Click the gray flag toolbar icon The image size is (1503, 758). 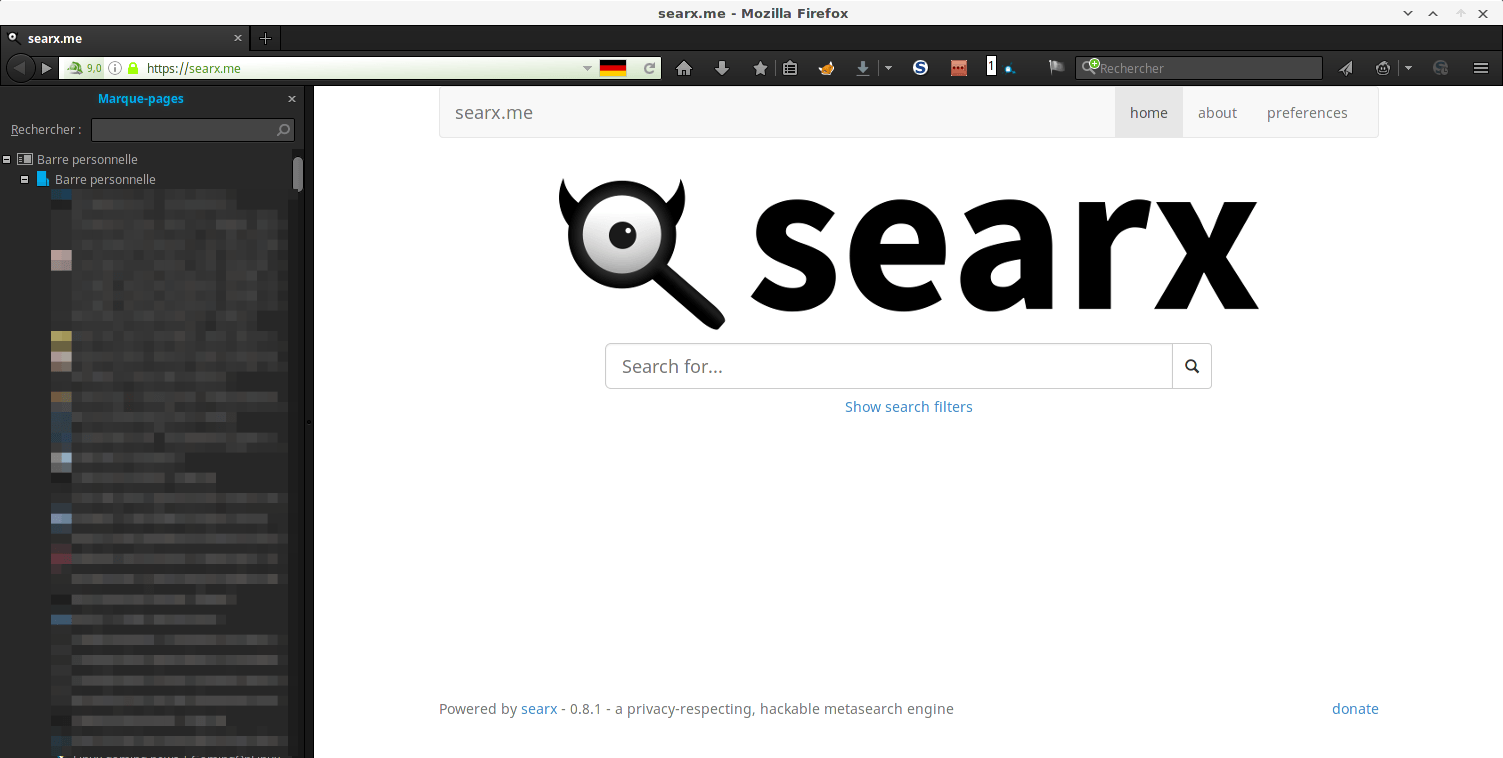[x=1056, y=67]
